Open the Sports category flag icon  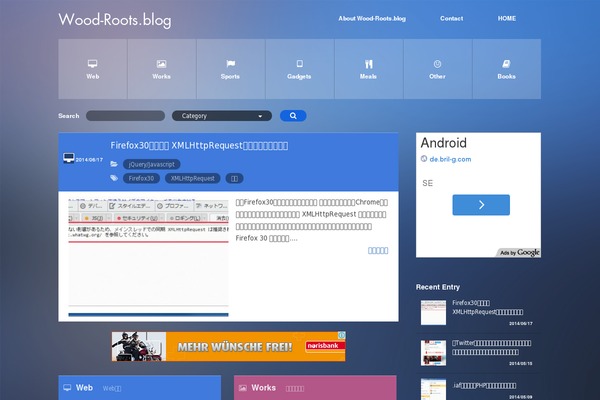tap(230, 64)
